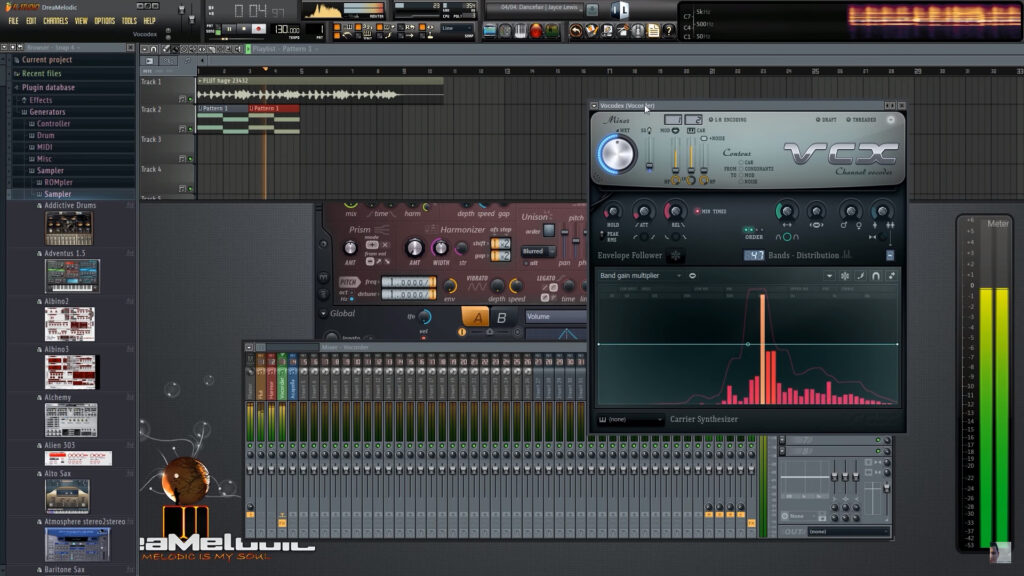This screenshot has width=1024, height=576.
Task: Select the Adventus 1.5 plugin thumbnail
Action: coord(72,276)
